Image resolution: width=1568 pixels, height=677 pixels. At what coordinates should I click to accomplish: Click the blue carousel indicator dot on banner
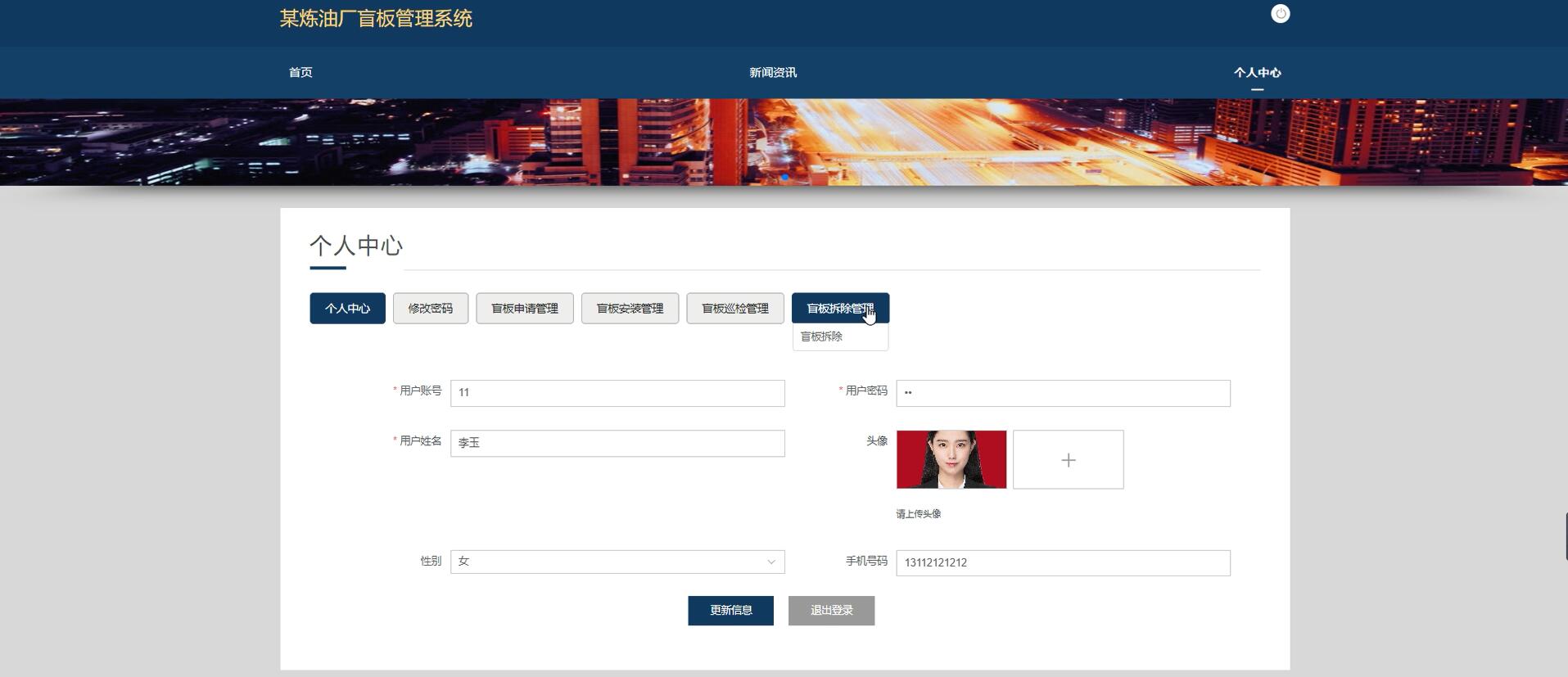tap(784, 177)
